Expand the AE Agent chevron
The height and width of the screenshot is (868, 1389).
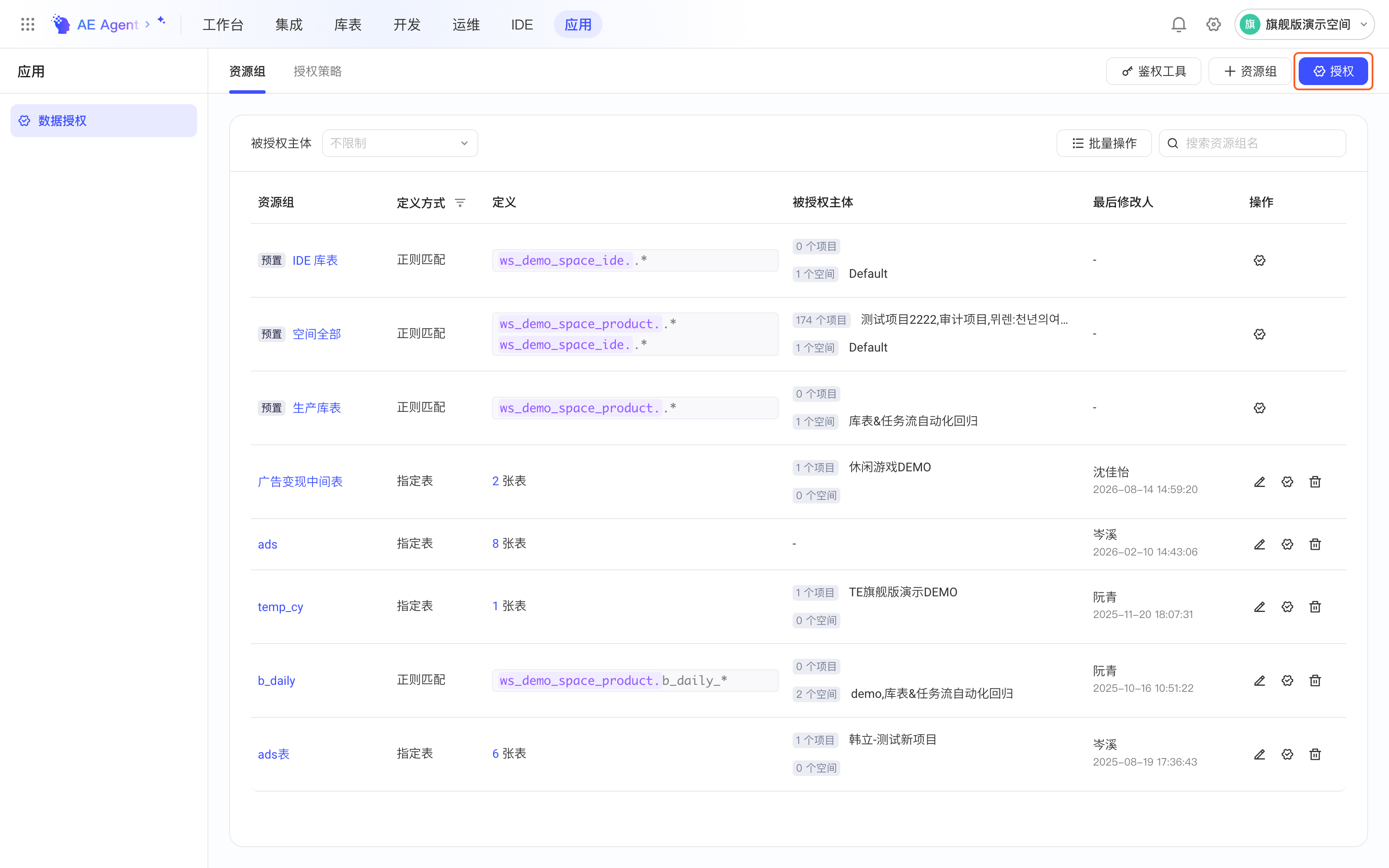coord(148,24)
